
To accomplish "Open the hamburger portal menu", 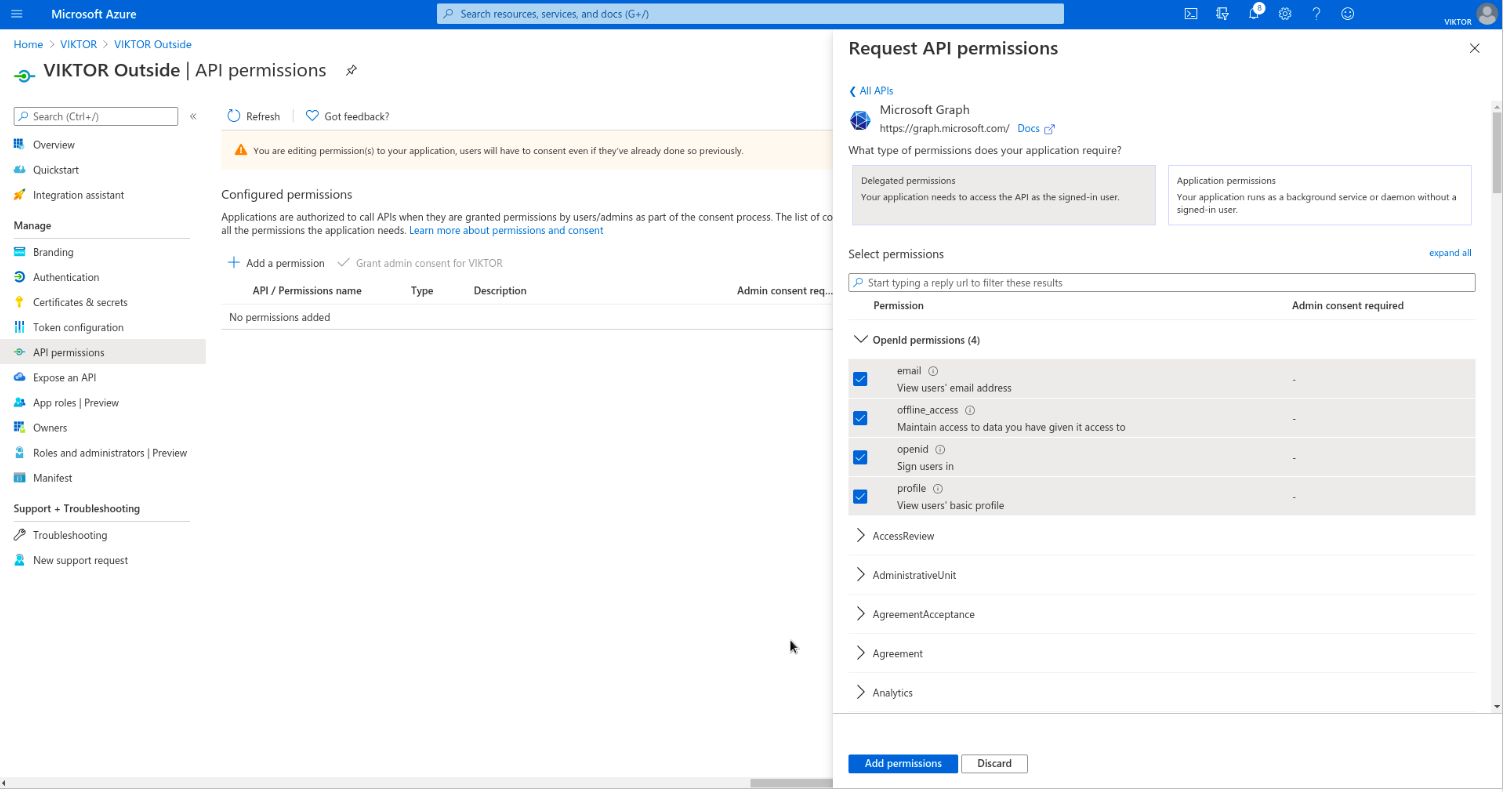I will click(16, 14).
